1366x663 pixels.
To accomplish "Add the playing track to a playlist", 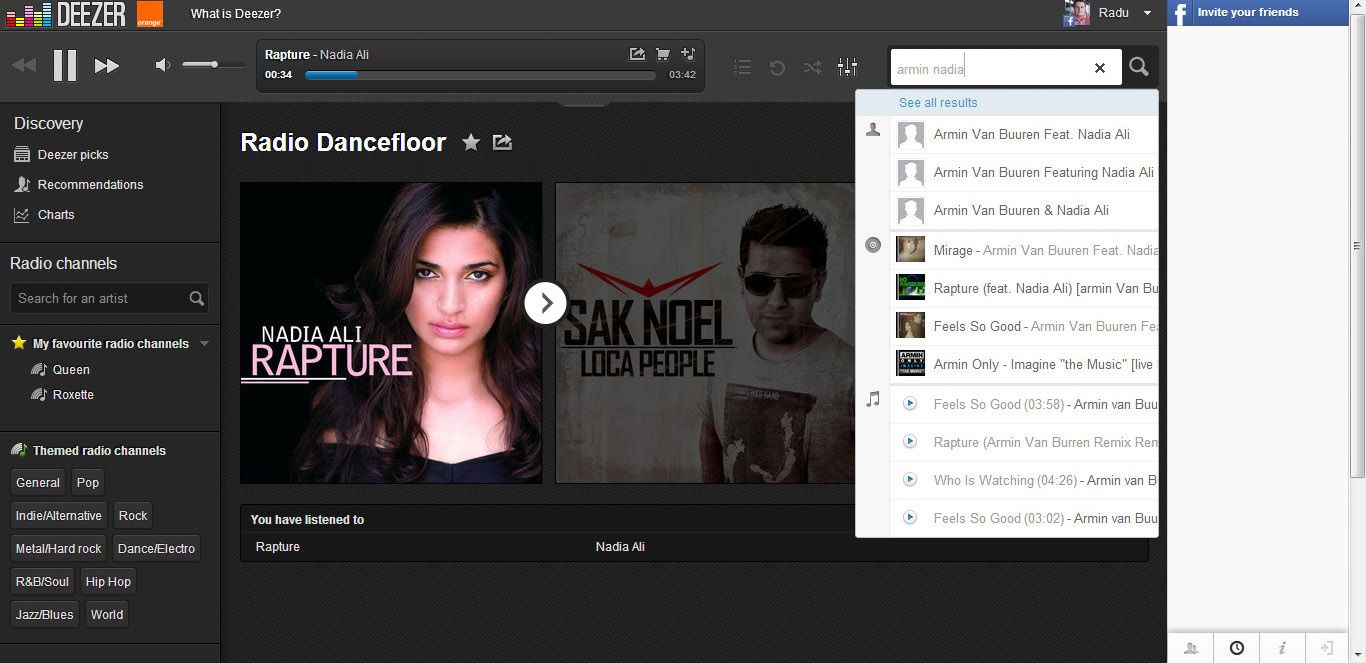I will [687, 54].
